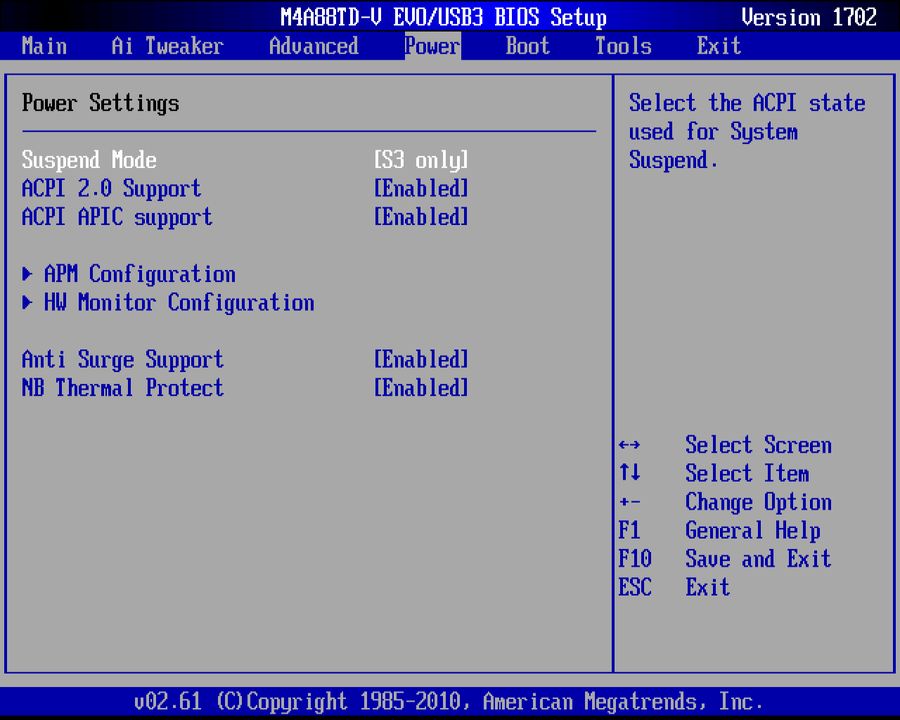900x720 pixels.
Task: Expand the APM Configuration submenu
Action: [139, 274]
